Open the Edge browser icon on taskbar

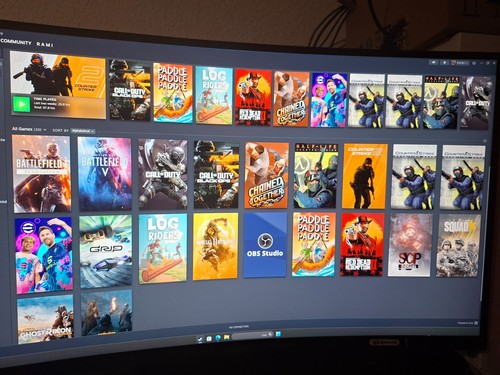(x=218, y=338)
